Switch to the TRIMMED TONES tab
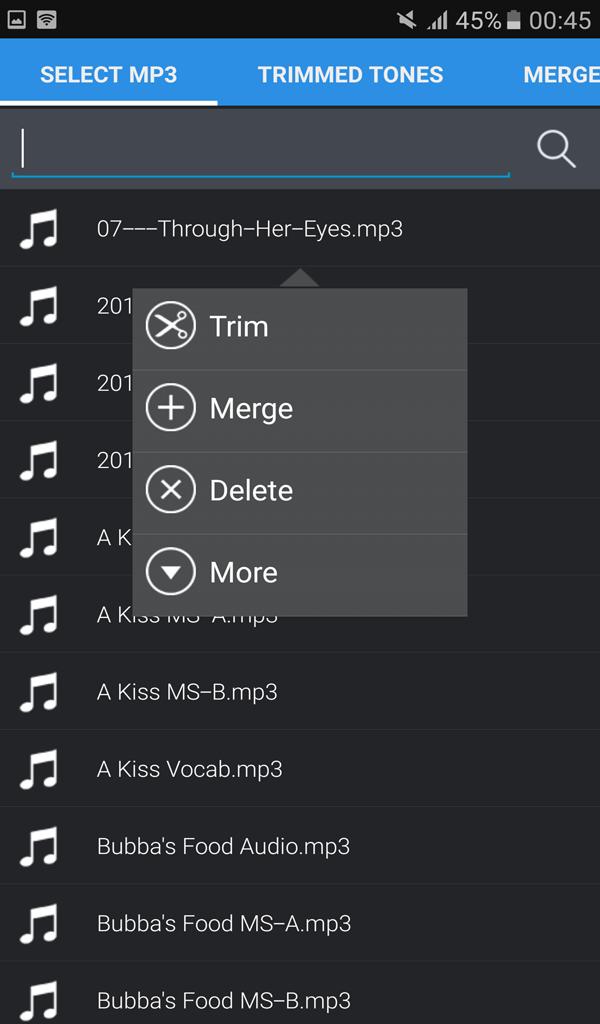Viewport: 600px width, 1024px height. click(350, 73)
